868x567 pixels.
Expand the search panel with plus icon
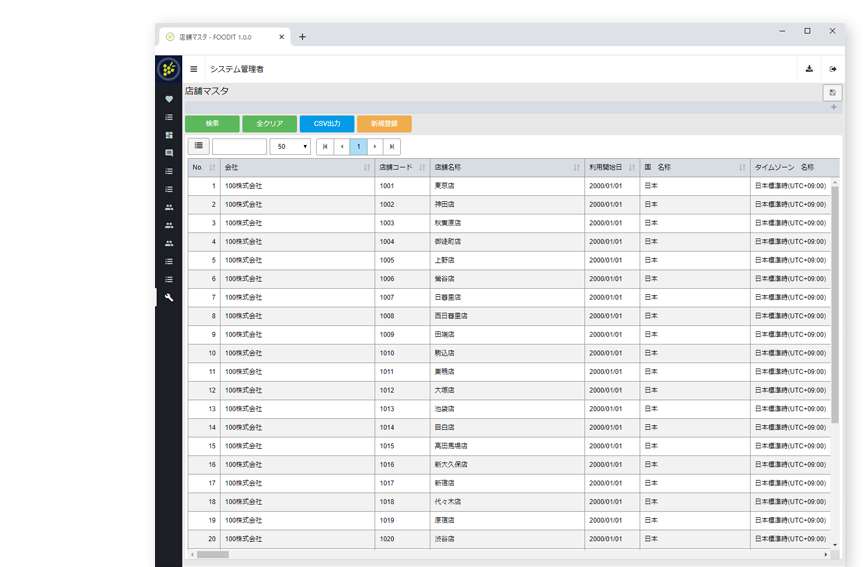tap(834, 107)
